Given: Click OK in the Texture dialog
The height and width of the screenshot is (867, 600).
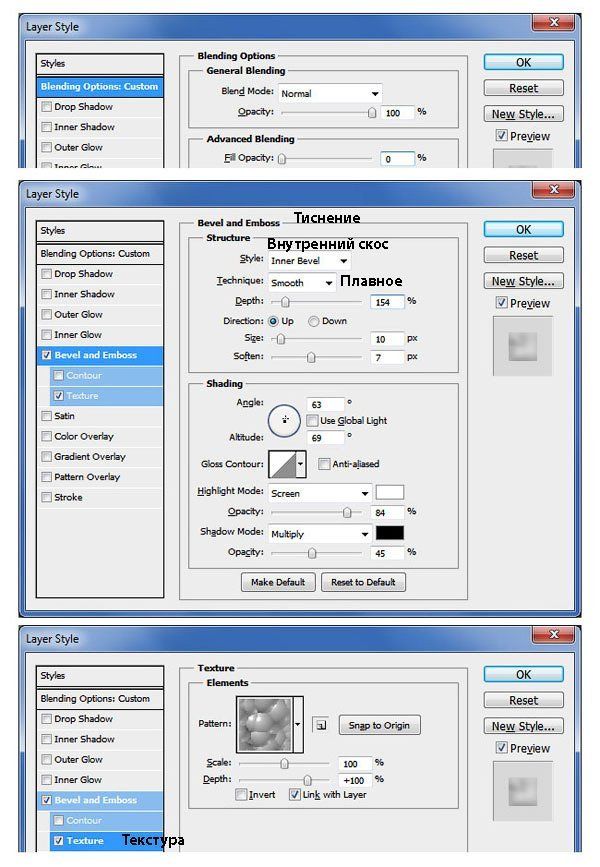Looking at the screenshot, I should tap(524, 675).
